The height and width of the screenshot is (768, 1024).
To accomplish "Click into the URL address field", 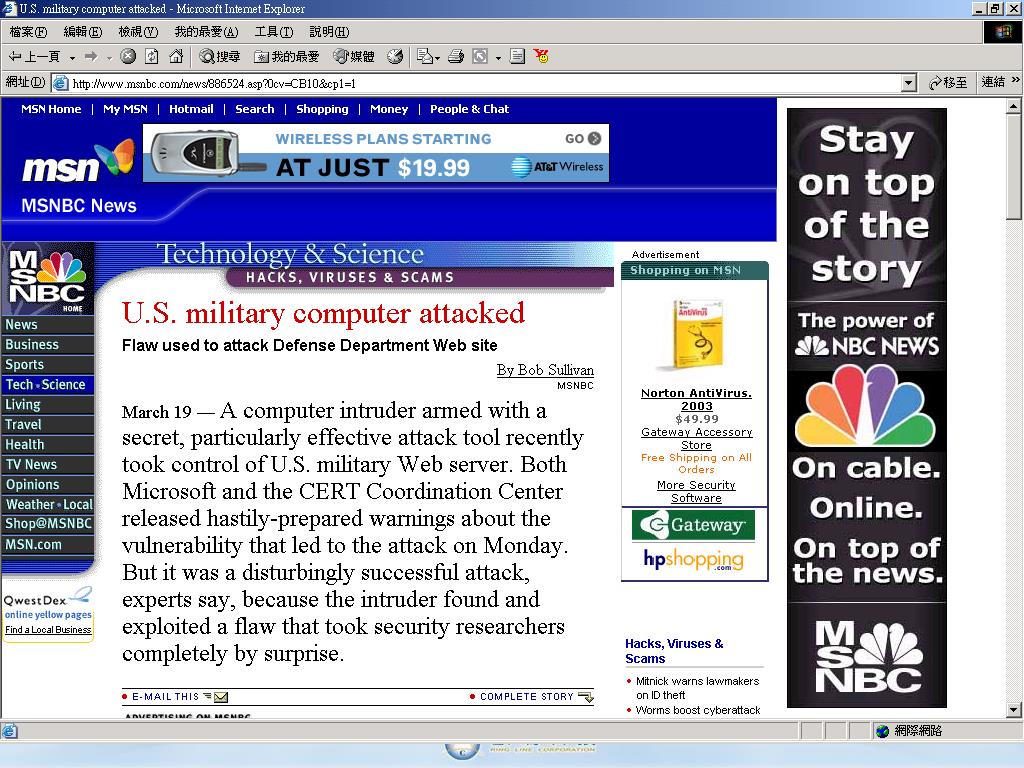I will coord(485,83).
